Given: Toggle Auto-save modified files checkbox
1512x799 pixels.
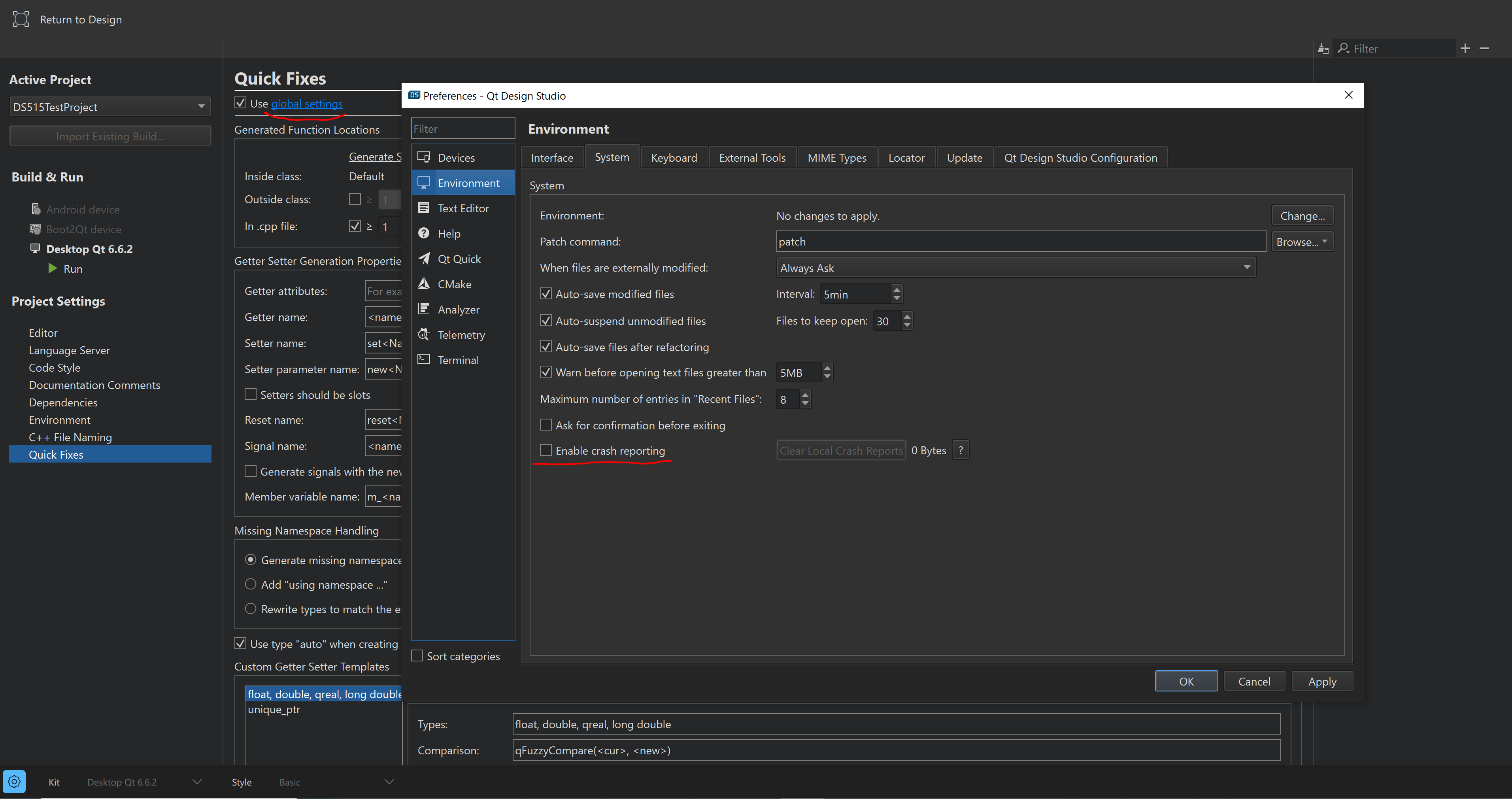Looking at the screenshot, I should [546, 293].
